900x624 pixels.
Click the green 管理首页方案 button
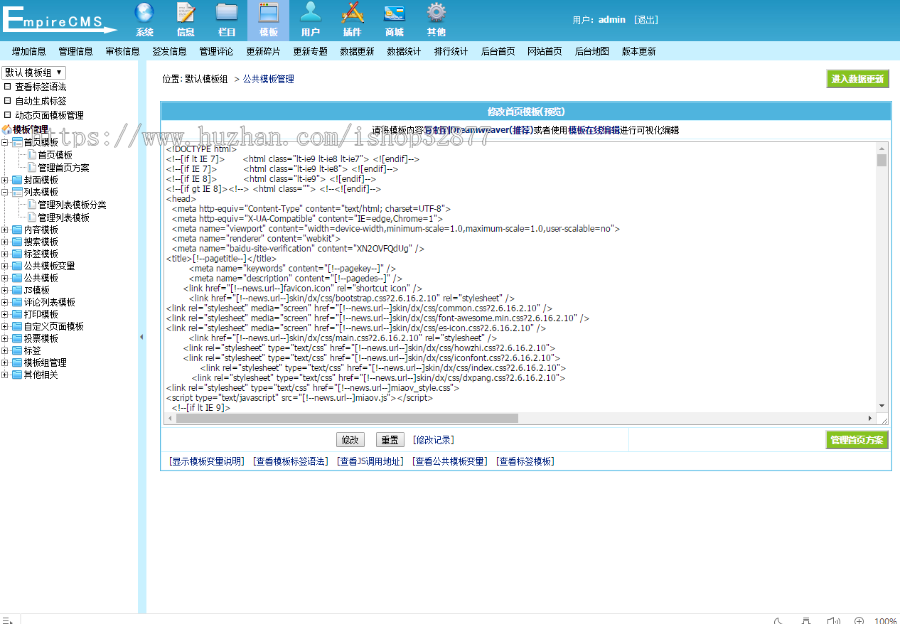coord(857,440)
